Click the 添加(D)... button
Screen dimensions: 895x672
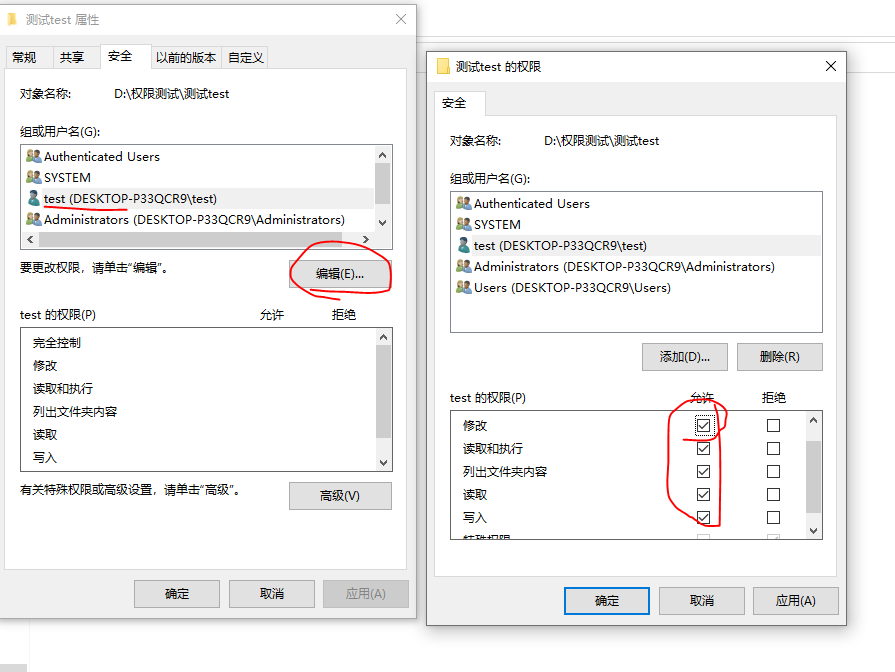click(x=684, y=357)
